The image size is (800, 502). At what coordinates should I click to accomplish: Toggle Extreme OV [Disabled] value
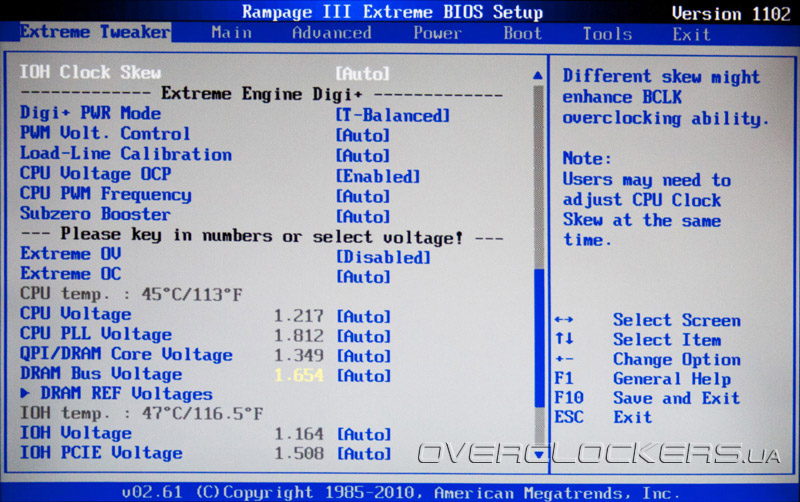383,257
